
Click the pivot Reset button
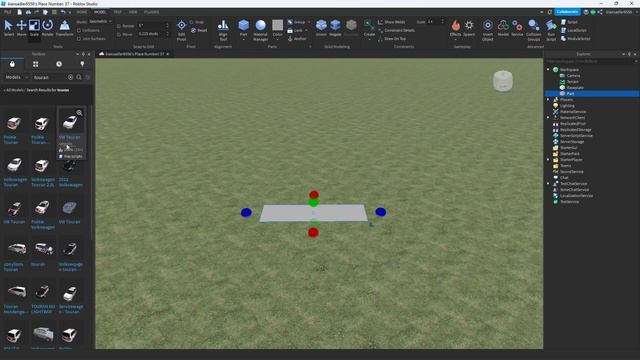pos(199,30)
